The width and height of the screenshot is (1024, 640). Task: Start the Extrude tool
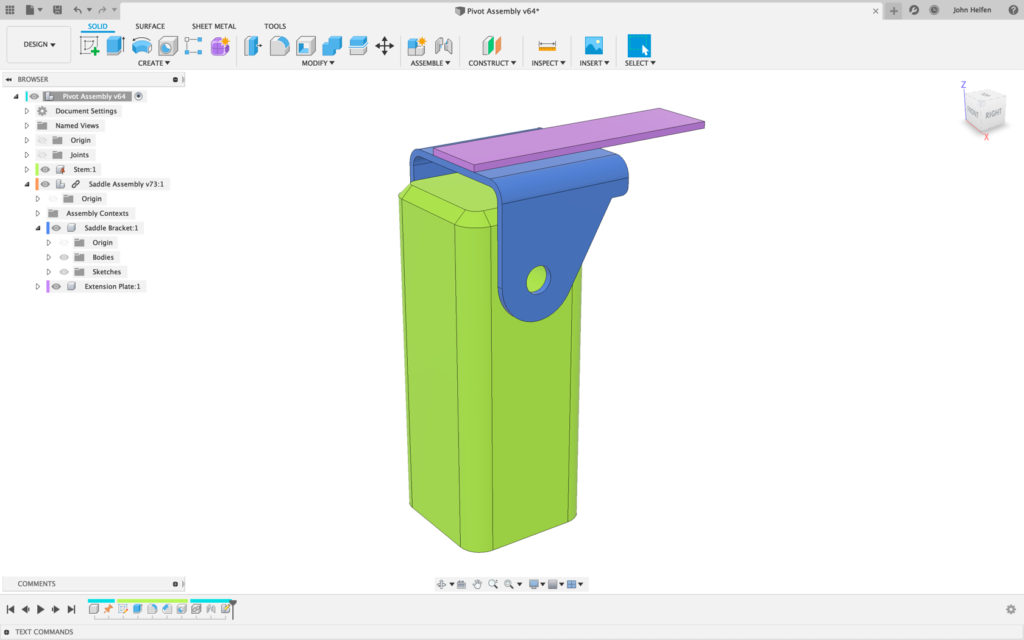[114, 45]
